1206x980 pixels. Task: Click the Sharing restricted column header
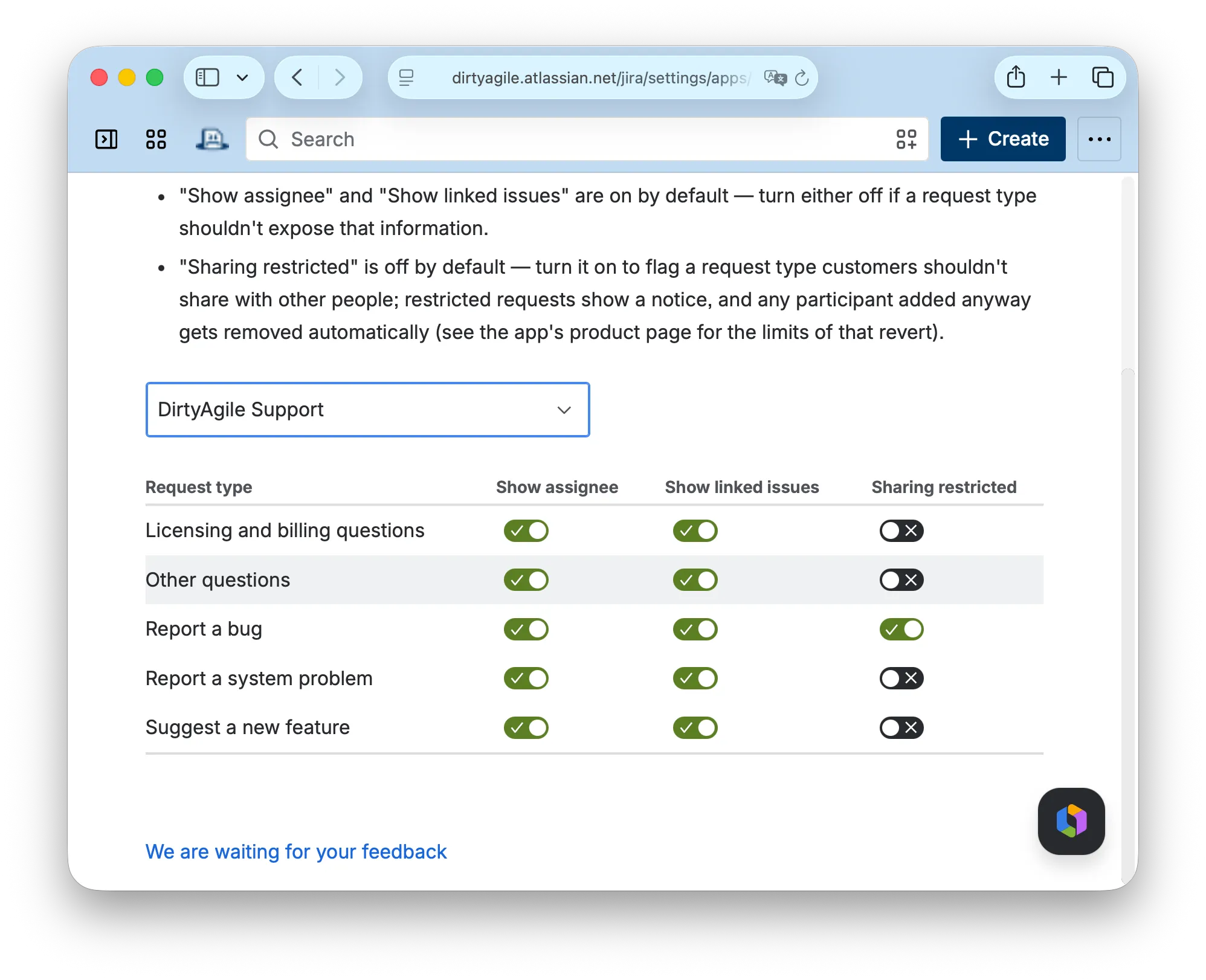(944, 487)
